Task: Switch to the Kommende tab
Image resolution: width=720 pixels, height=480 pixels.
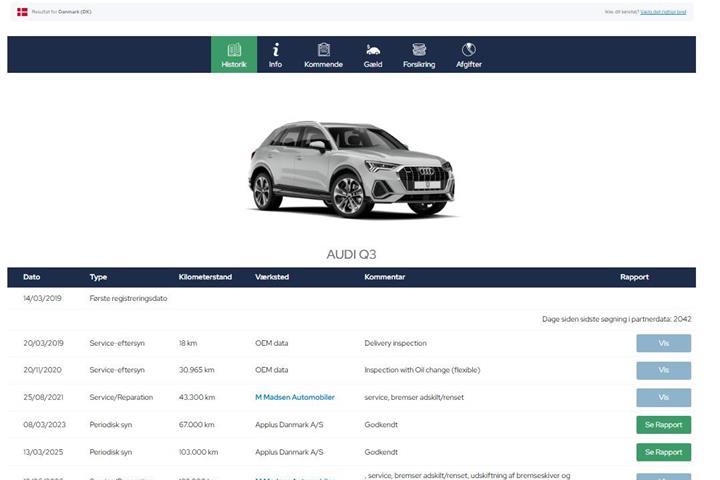Action: [323, 55]
